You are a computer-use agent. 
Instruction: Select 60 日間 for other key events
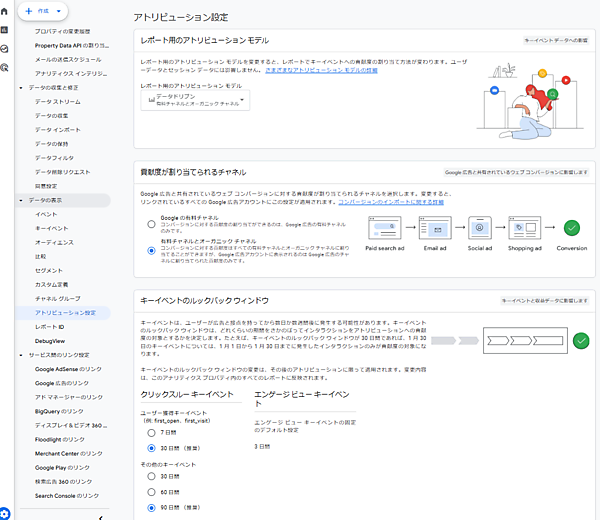click(152, 491)
